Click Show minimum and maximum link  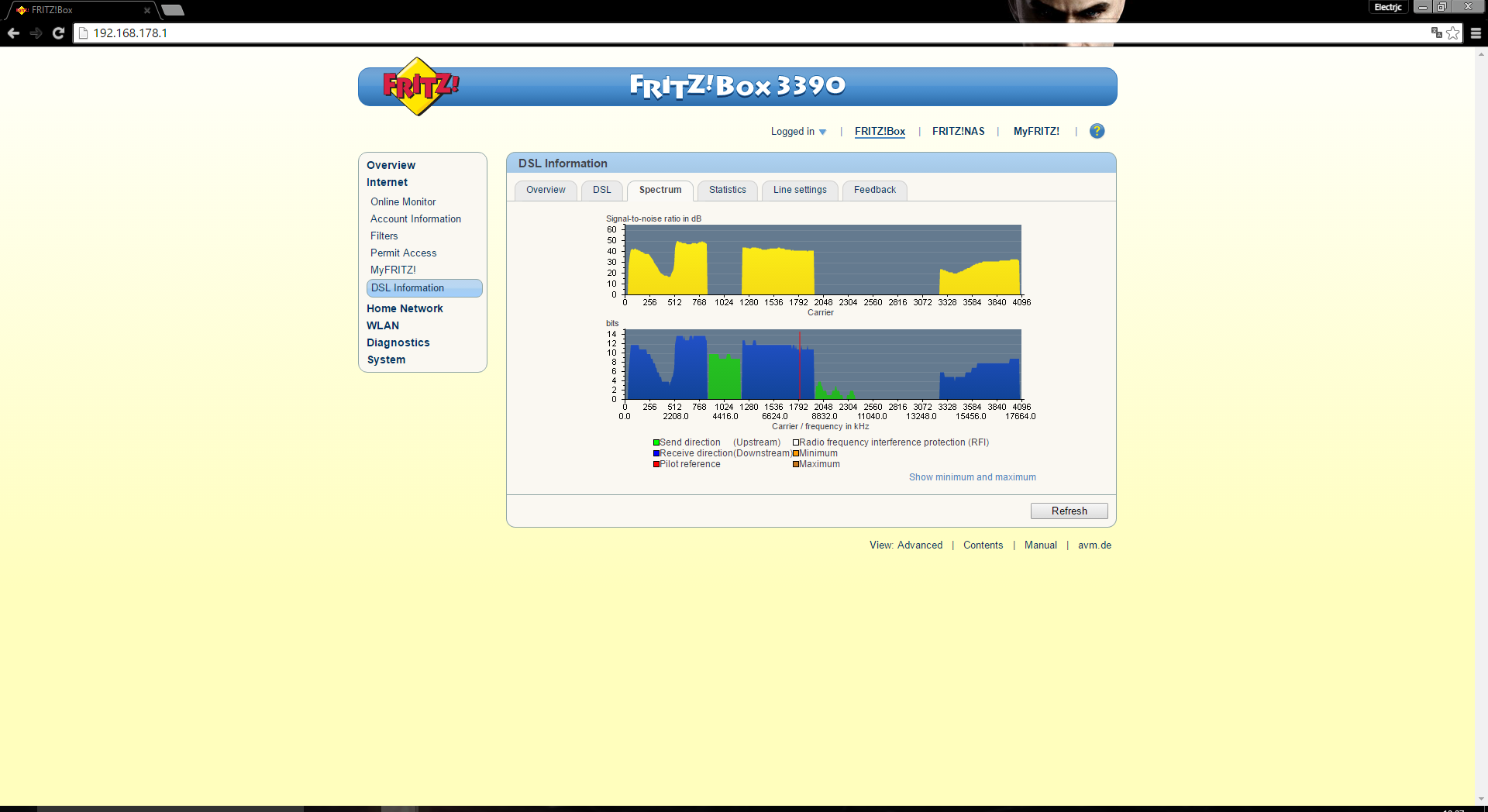(973, 477)
